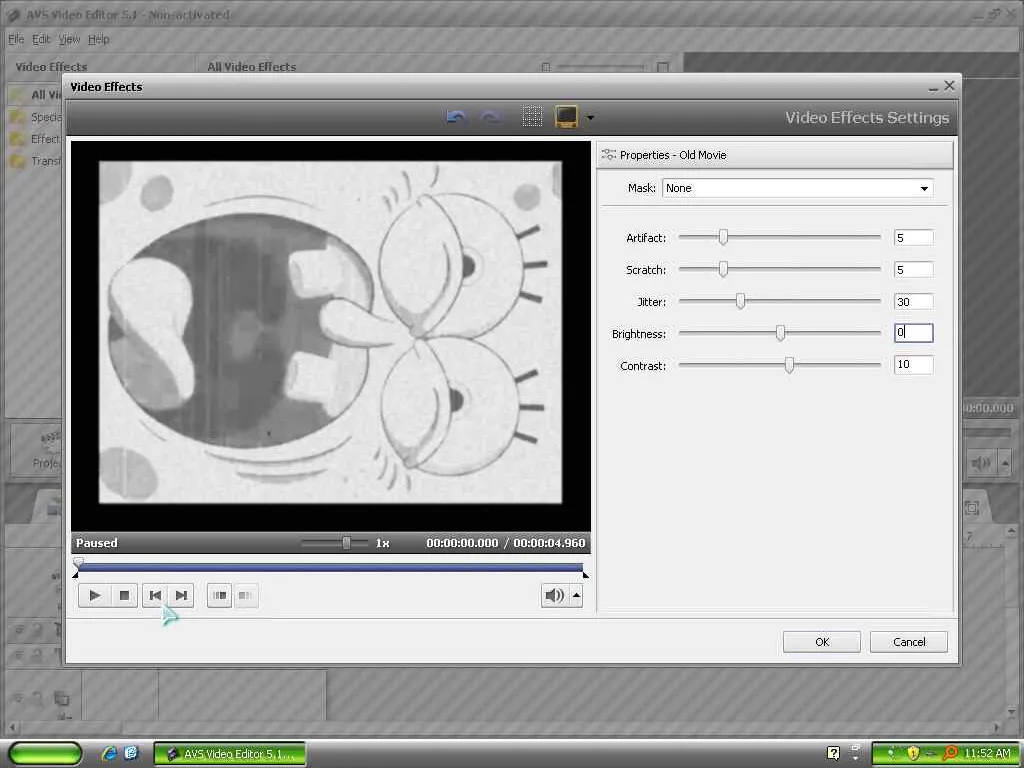Play the video preview

click(x=94, y=596)
